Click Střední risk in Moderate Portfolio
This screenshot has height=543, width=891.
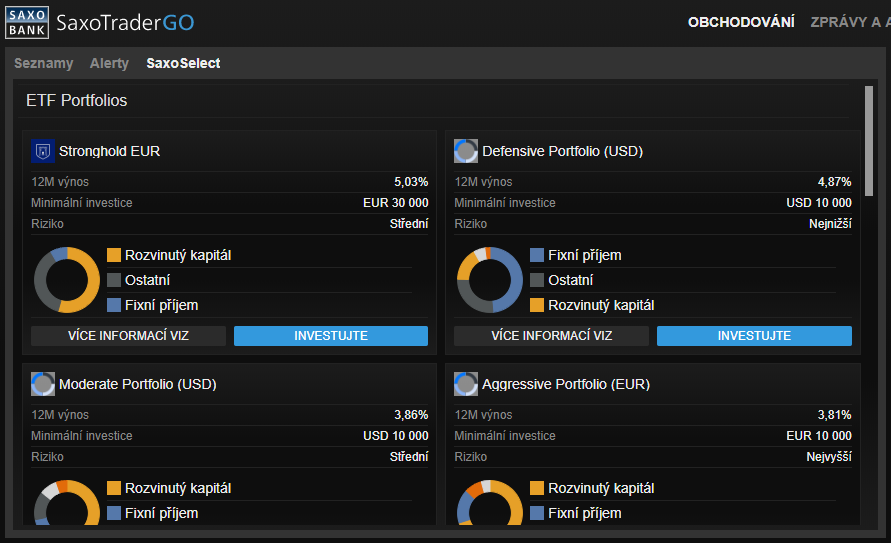(x=409, y=457)
